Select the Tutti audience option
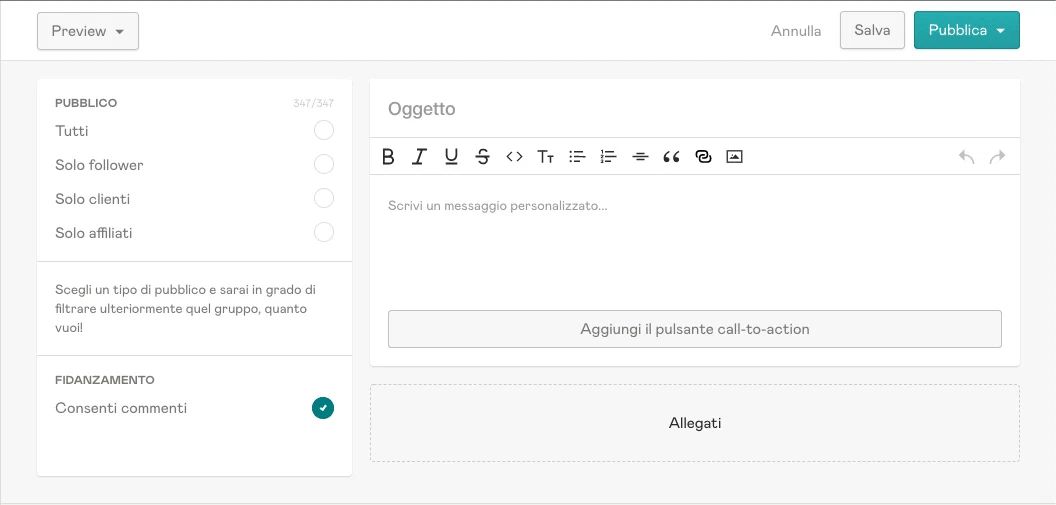The image size is (1056, 505). (323, 131)
